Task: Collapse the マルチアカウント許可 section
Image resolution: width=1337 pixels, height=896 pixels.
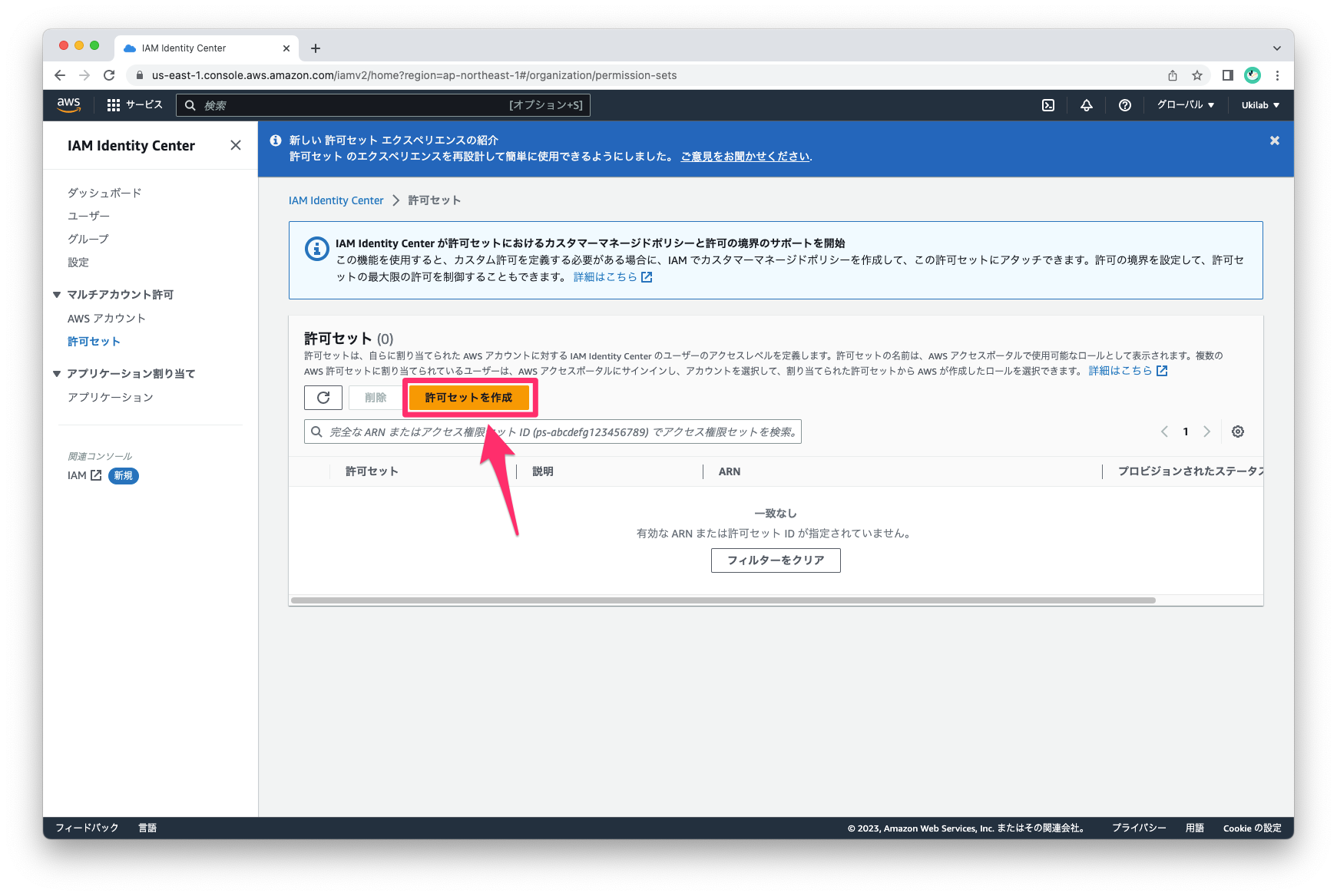Action: coord(57,295)
